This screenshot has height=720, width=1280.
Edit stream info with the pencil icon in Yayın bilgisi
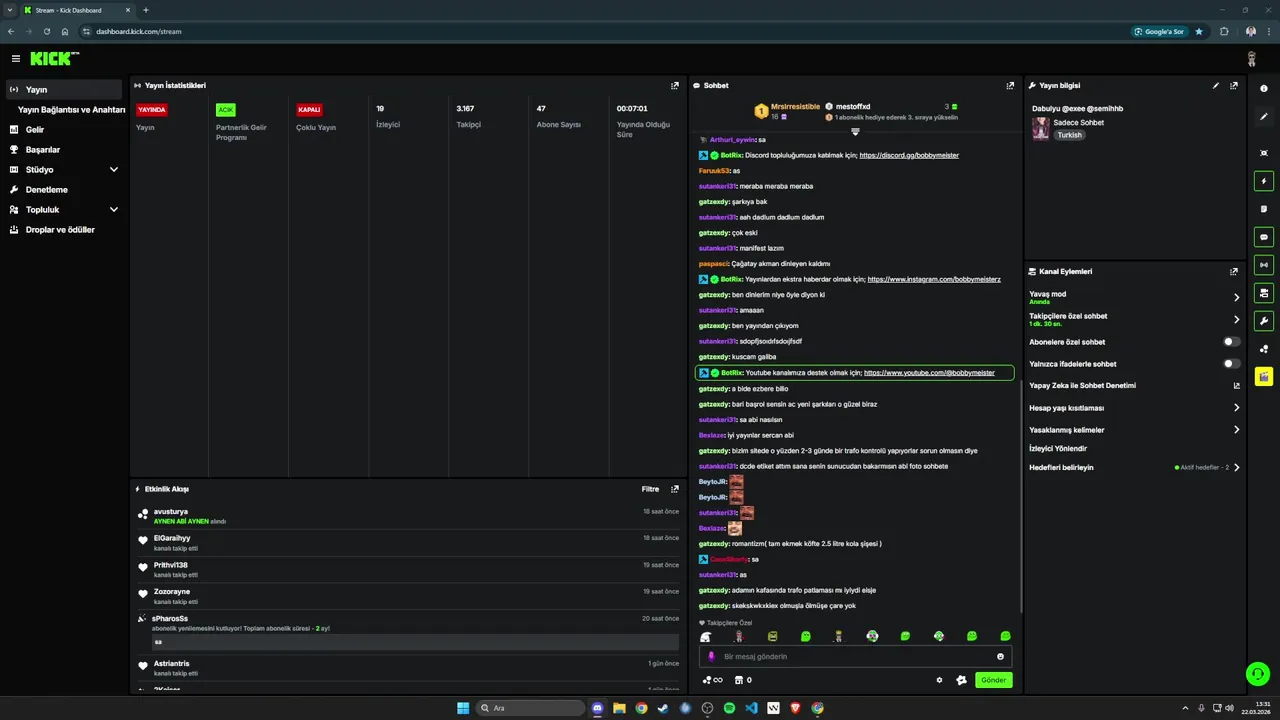pos(1216,86)
